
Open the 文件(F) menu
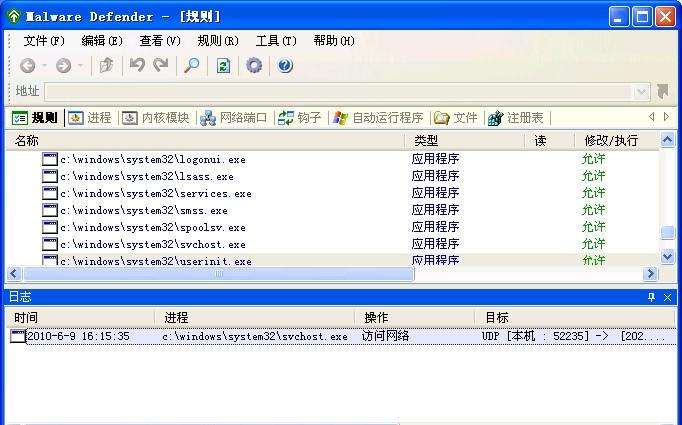(44, 41)
